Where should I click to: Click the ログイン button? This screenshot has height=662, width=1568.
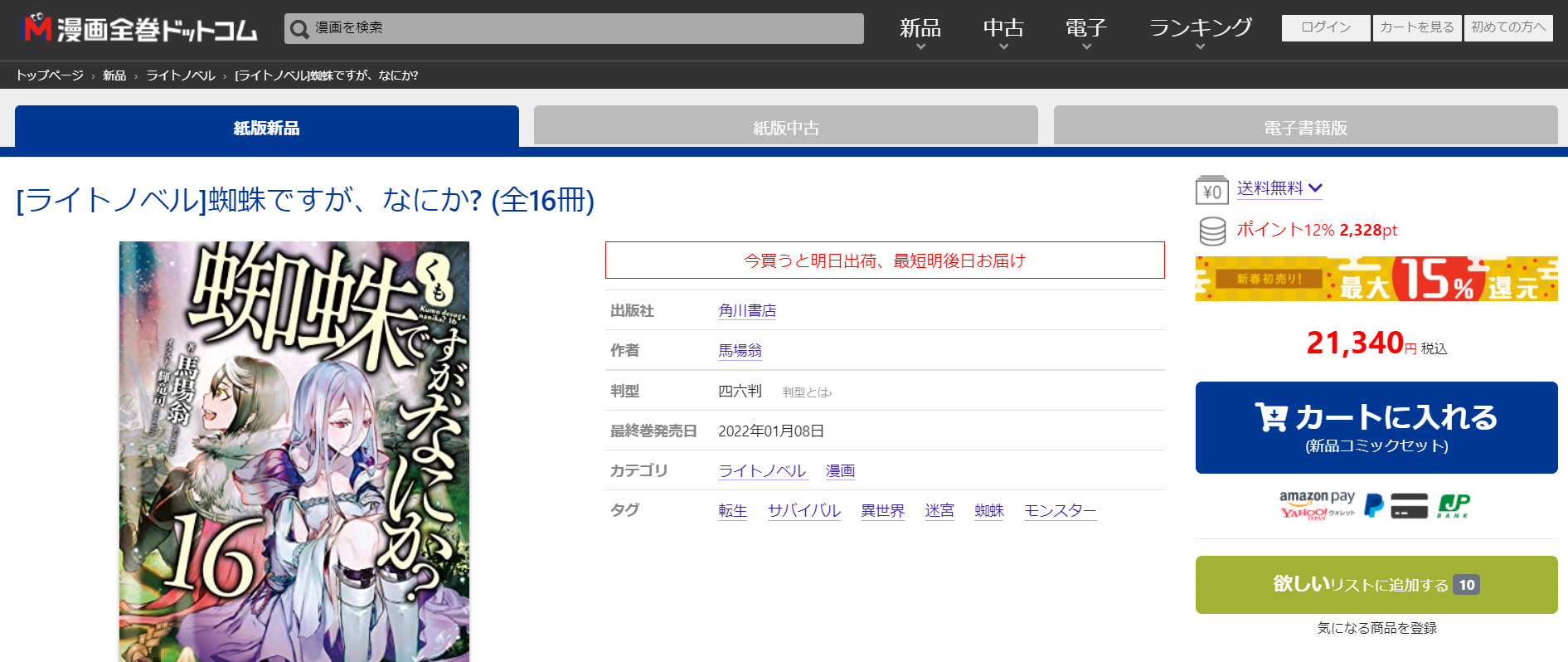pyautogui.click(x=1326, y=27)
